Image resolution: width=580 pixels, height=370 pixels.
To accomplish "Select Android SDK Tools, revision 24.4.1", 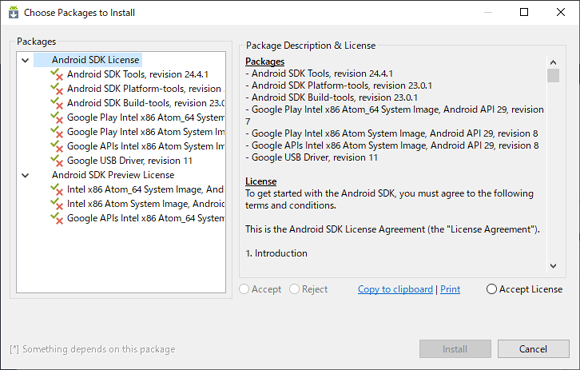I will (138, 74).
